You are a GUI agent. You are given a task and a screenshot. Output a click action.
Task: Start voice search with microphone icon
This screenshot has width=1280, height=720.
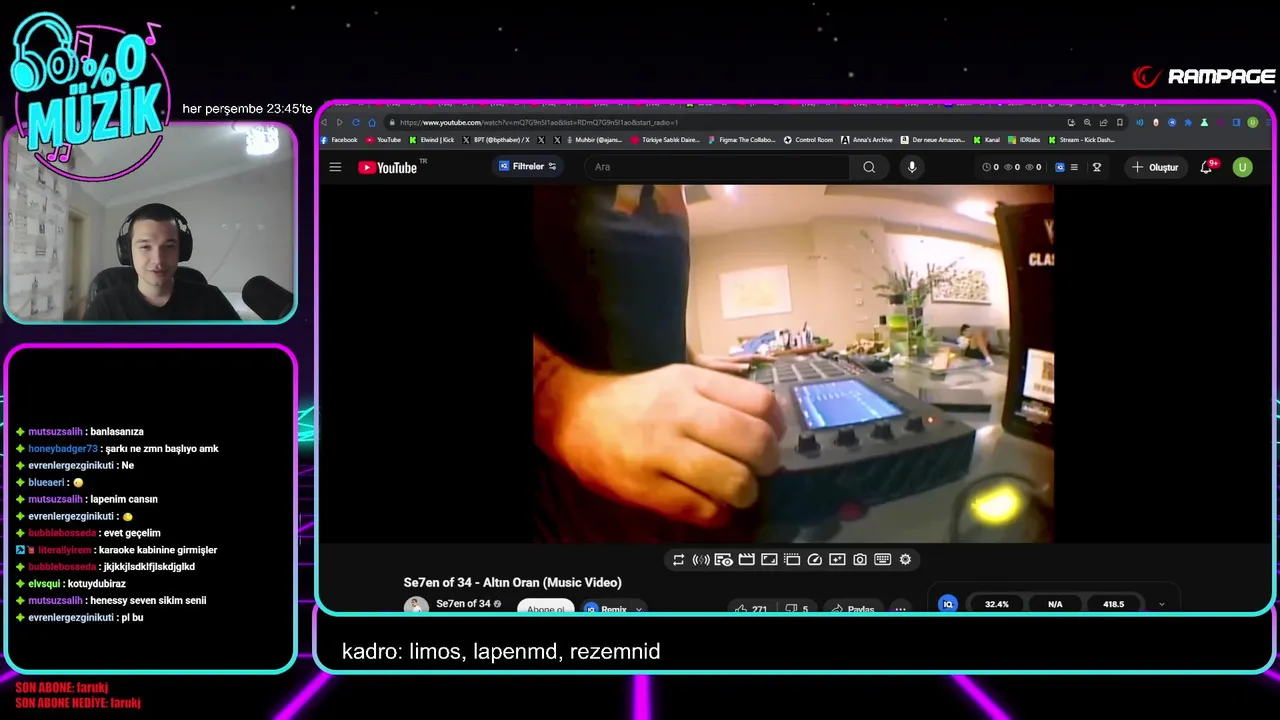[911, 167]
